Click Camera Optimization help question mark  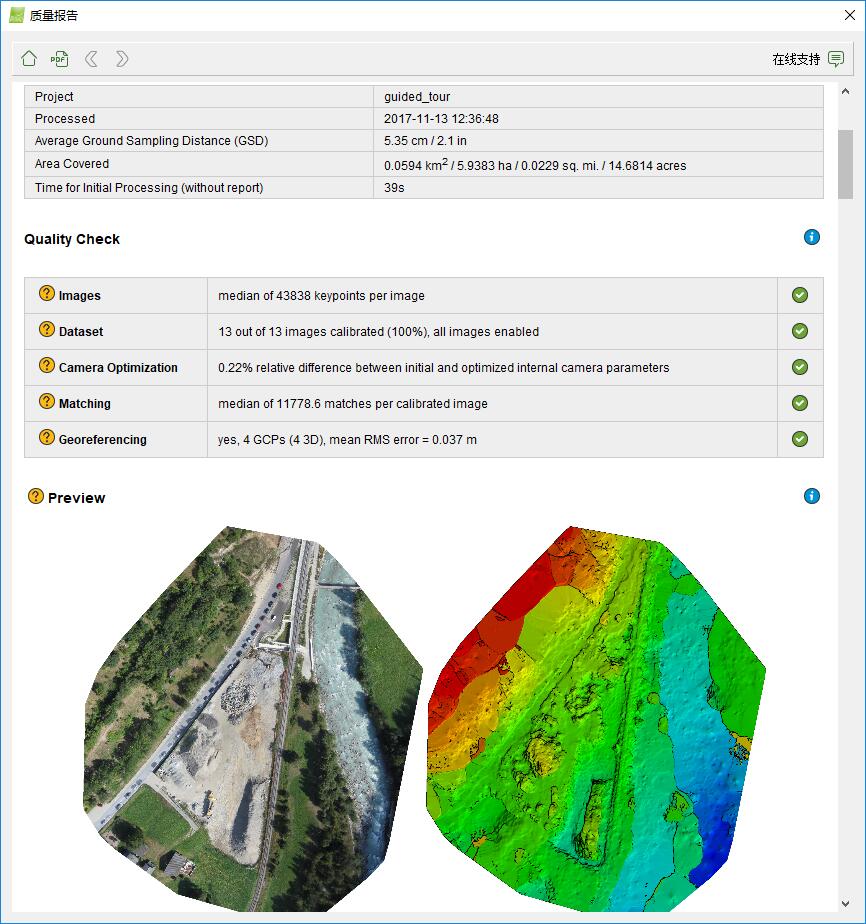(46, 366)
